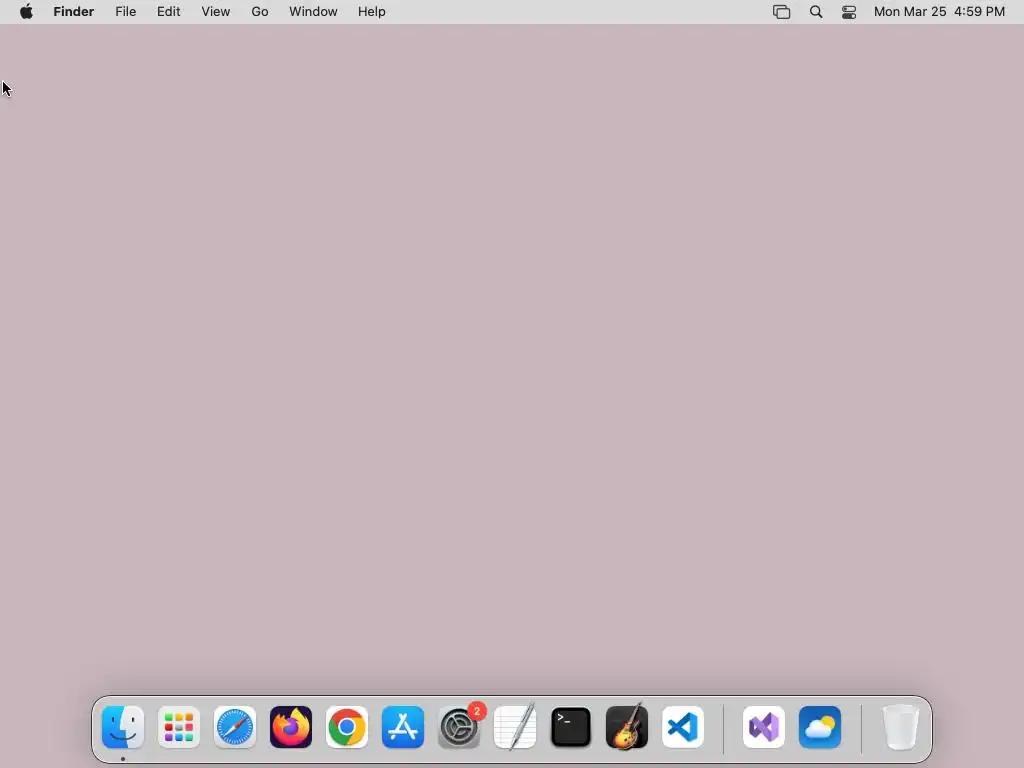Click the date and time clock
The height and width of the screenshot is (768, 1024).
[939, 12]
